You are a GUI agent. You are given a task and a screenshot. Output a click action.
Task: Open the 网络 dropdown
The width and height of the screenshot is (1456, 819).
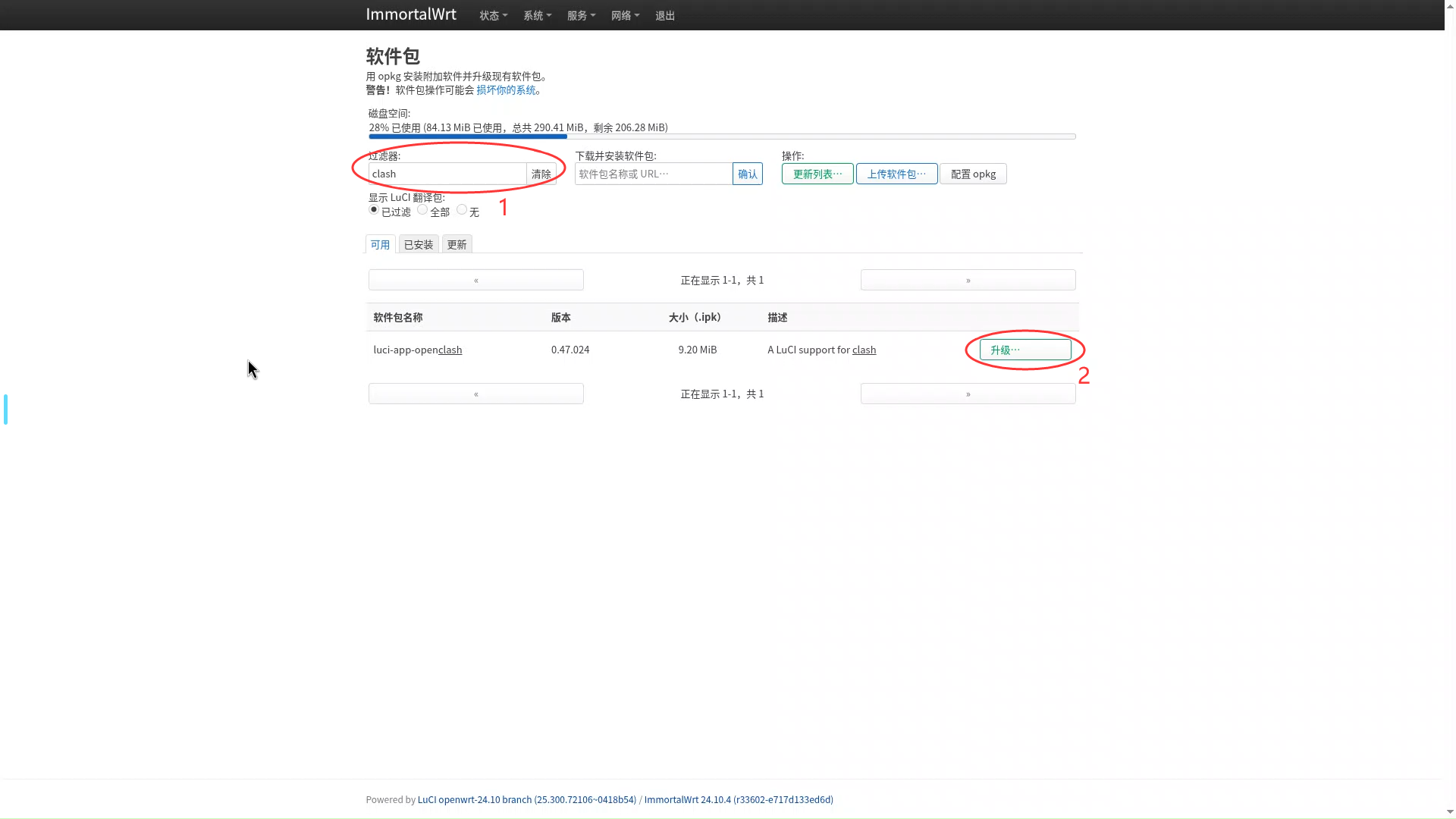pyautogui.click(x=625, y=15)
